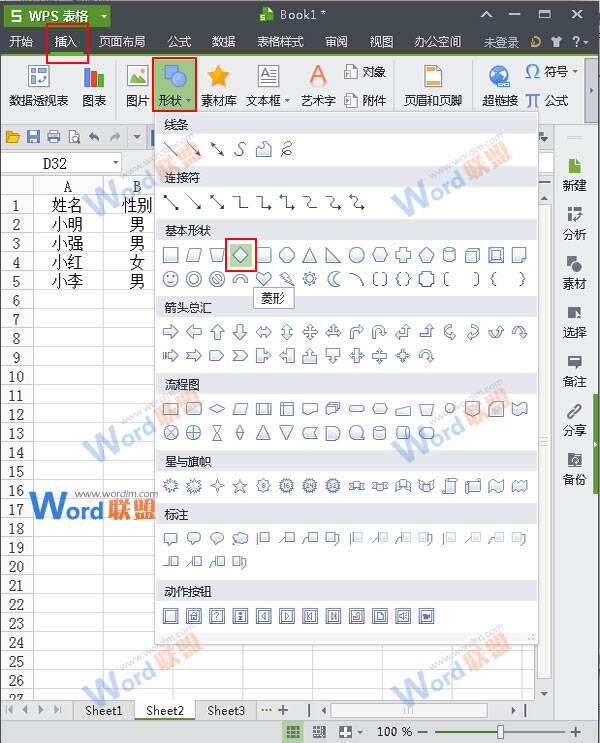Click 新建 in the right sidebar
Screen dimensions: 600x743
pyautogui.click(x=574, y=175)
